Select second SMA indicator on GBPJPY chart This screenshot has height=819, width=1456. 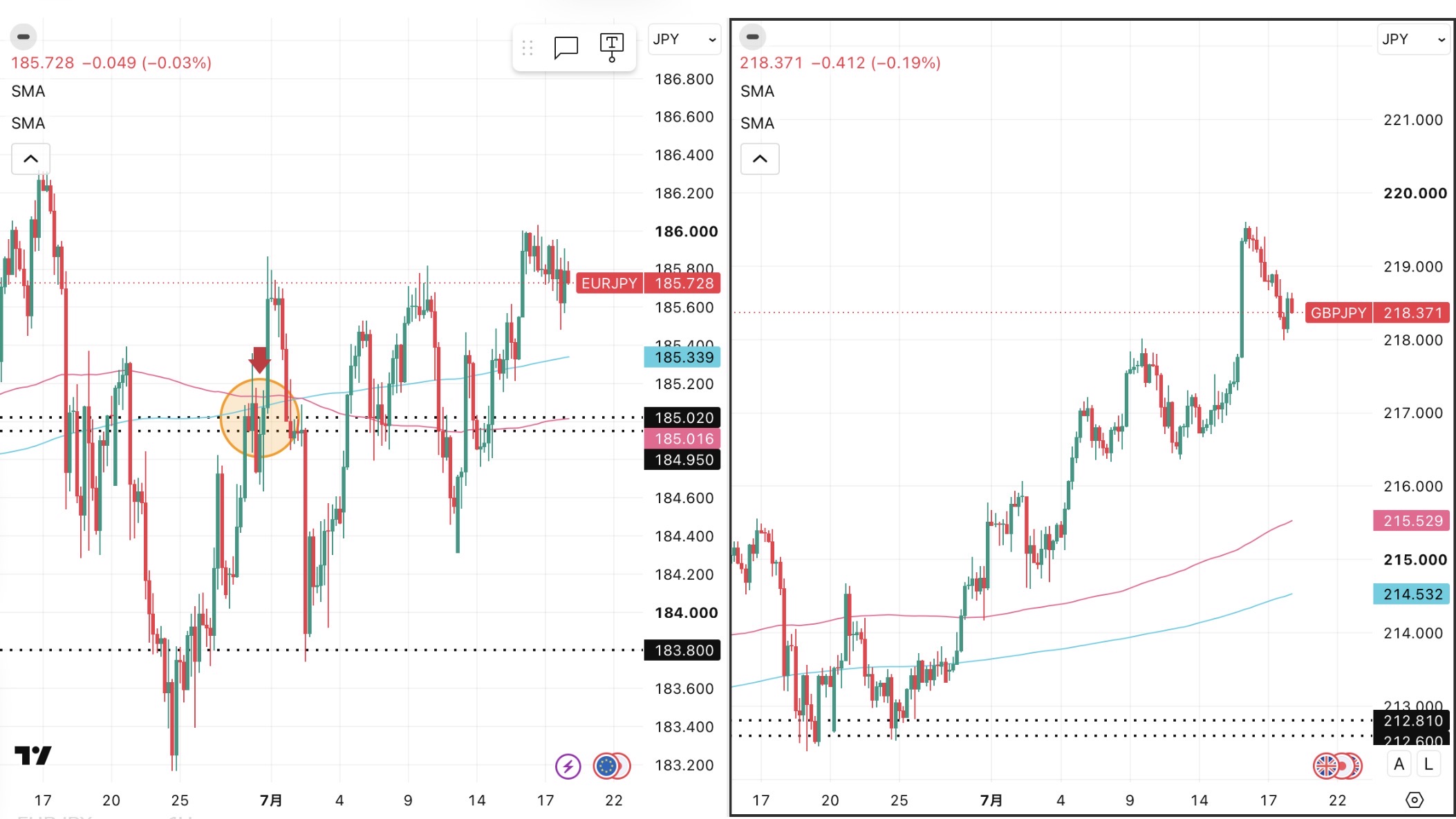click(x=757, y=123)
